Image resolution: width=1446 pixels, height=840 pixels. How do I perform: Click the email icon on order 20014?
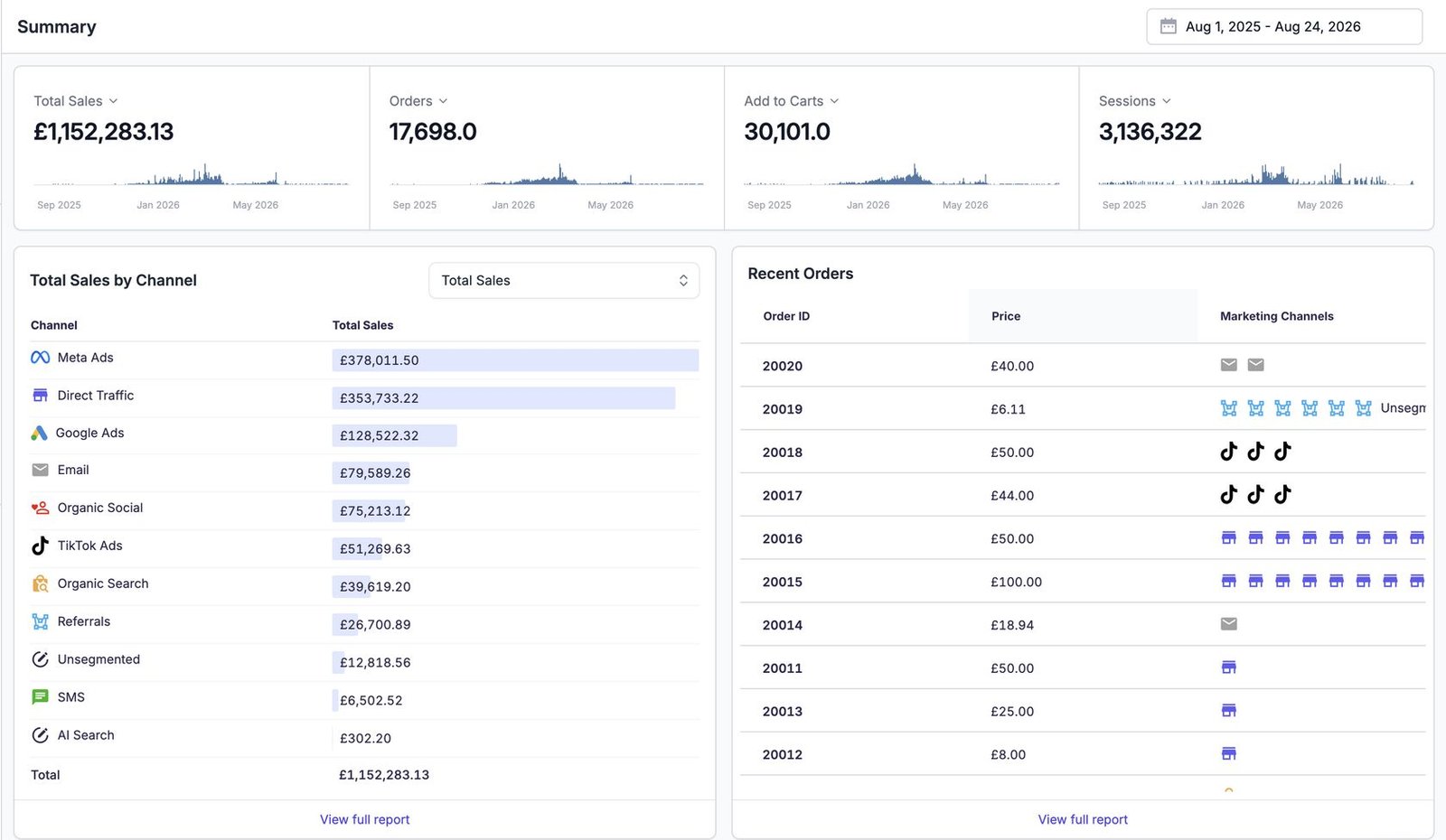[x=1229, y=624]
